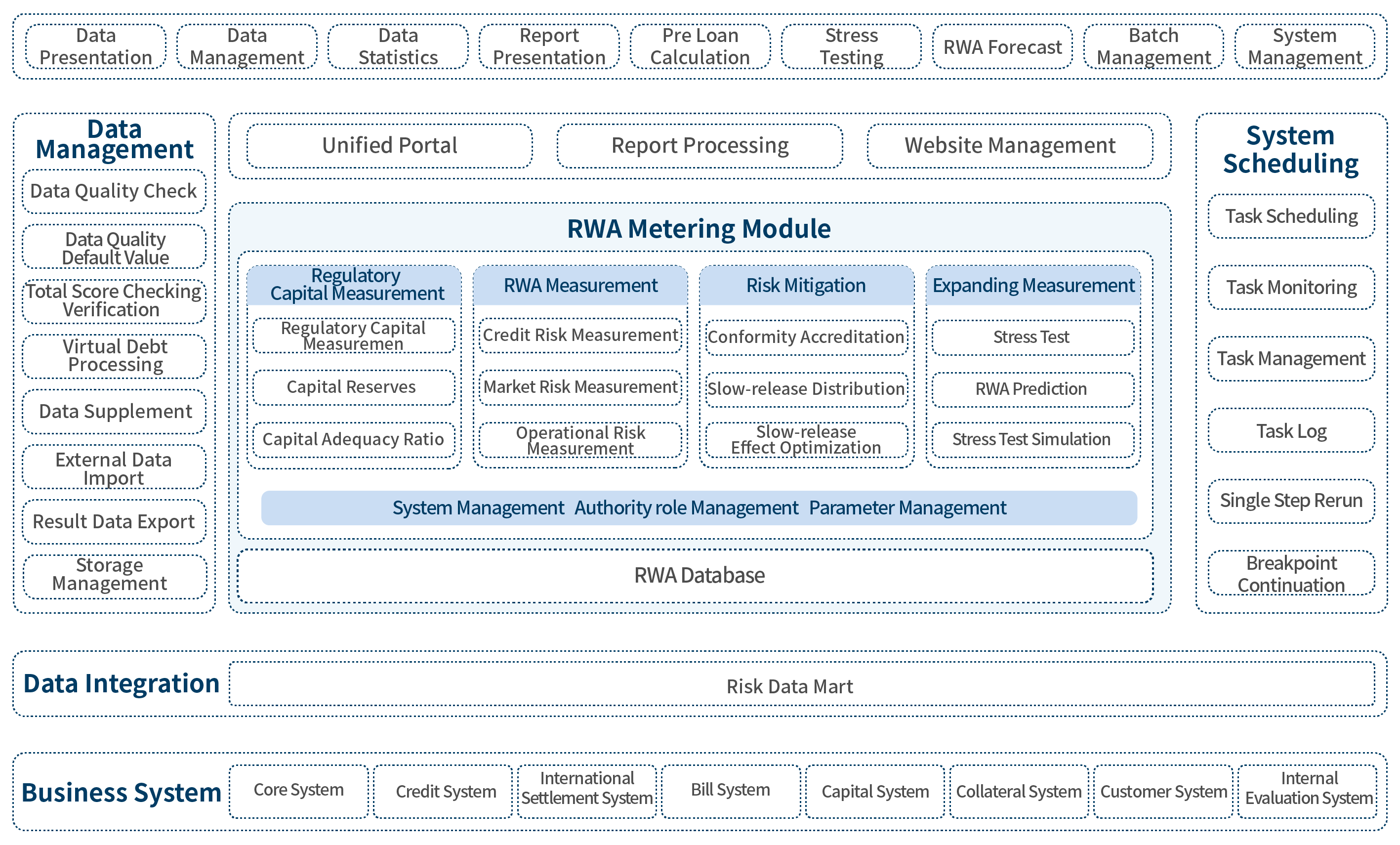Click Data Integration label
Image resolution: width=1400 pixels, height=845 pixels.
pos(121,683)
